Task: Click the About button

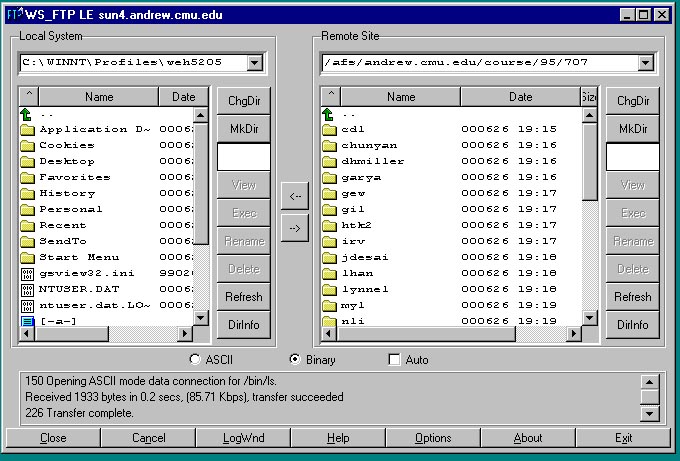Action: pos(528,438)
